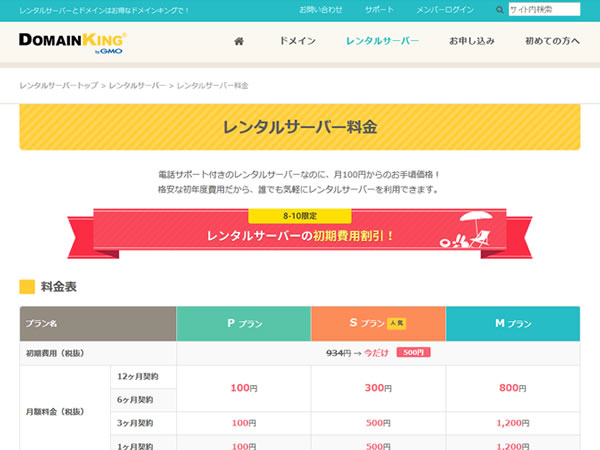The width and height of the screenshot is (600, 450).
Task: Click the 800円 M plan price
Action: pos(513,388)
